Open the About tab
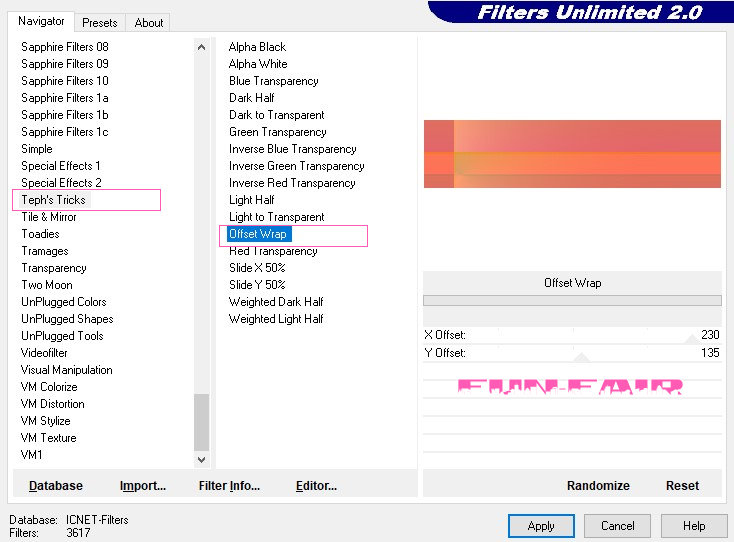 tap(149, 22)
